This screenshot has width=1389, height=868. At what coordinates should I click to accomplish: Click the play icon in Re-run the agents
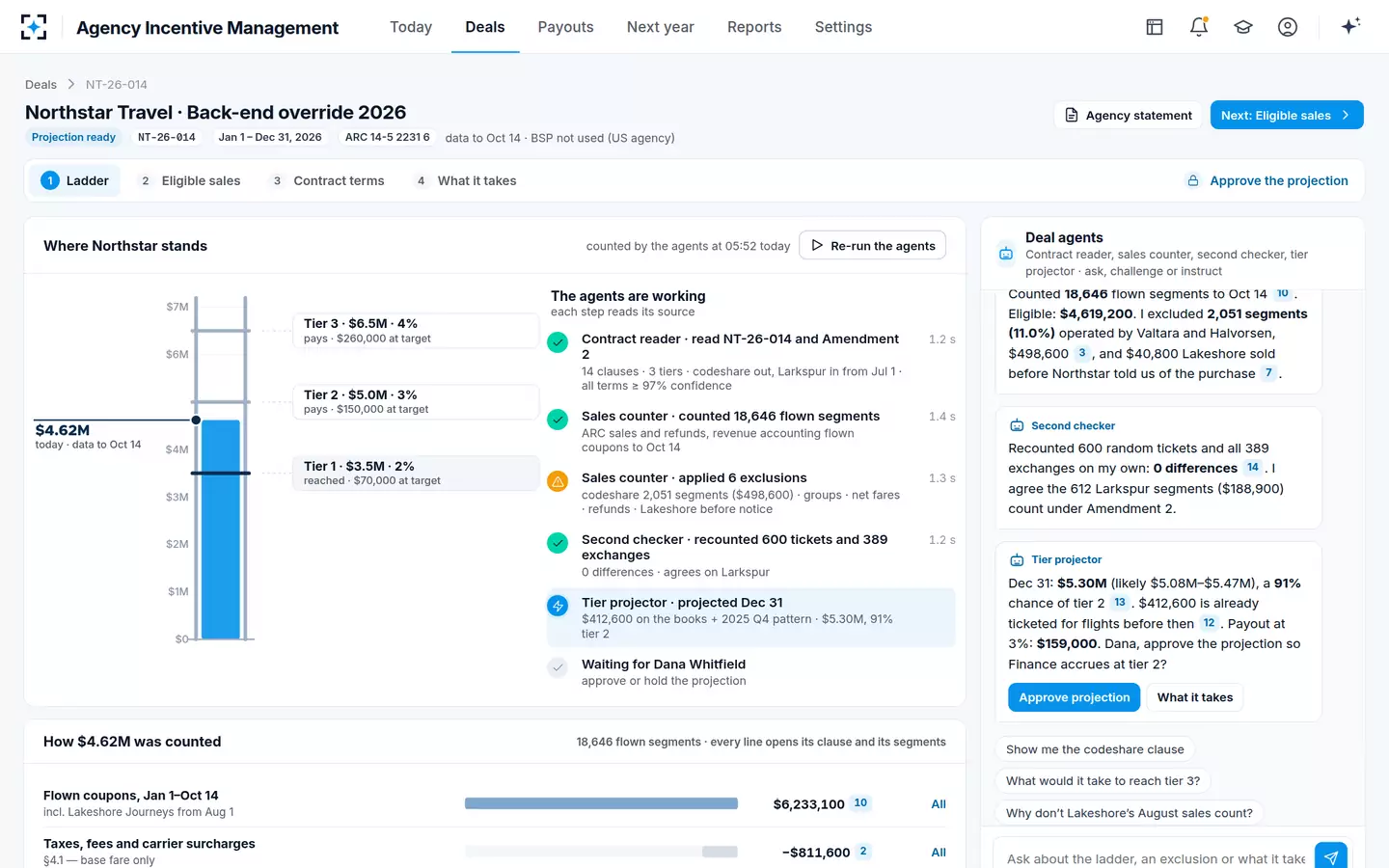[817, 245]
